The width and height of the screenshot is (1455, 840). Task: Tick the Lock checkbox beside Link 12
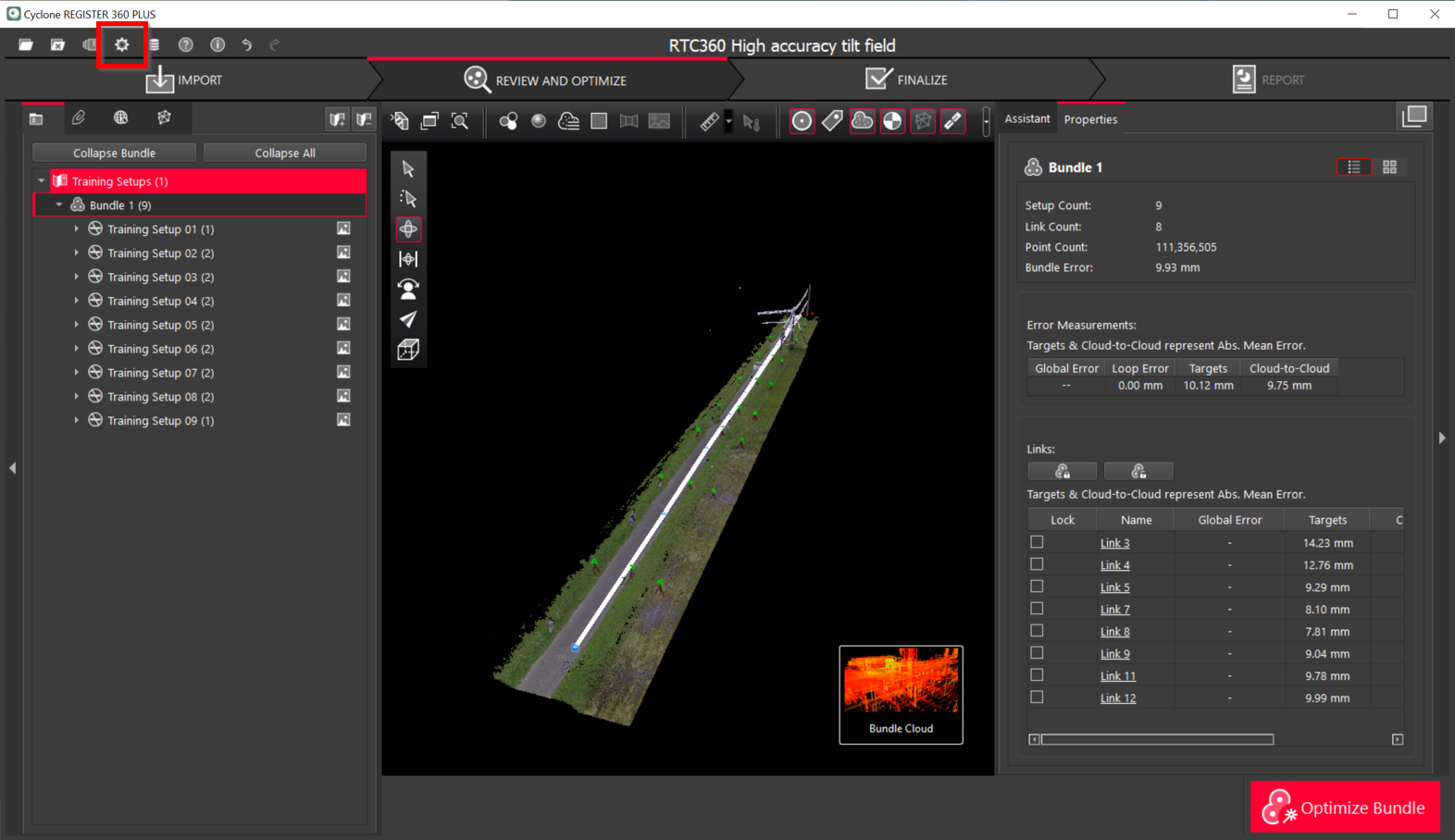point(1037,698)
